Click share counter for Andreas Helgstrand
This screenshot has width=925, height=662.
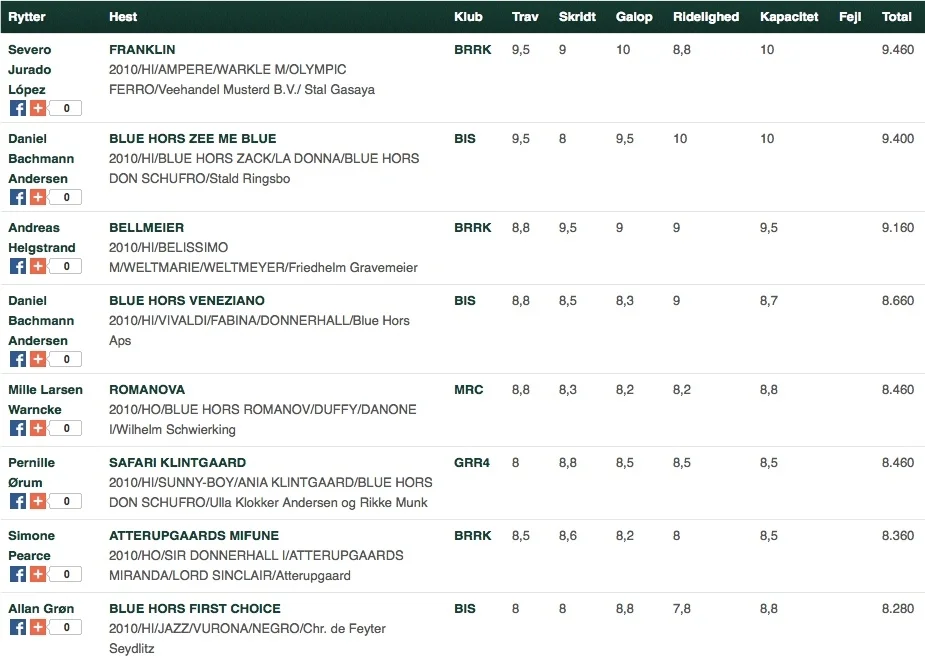tap(65, 266)
